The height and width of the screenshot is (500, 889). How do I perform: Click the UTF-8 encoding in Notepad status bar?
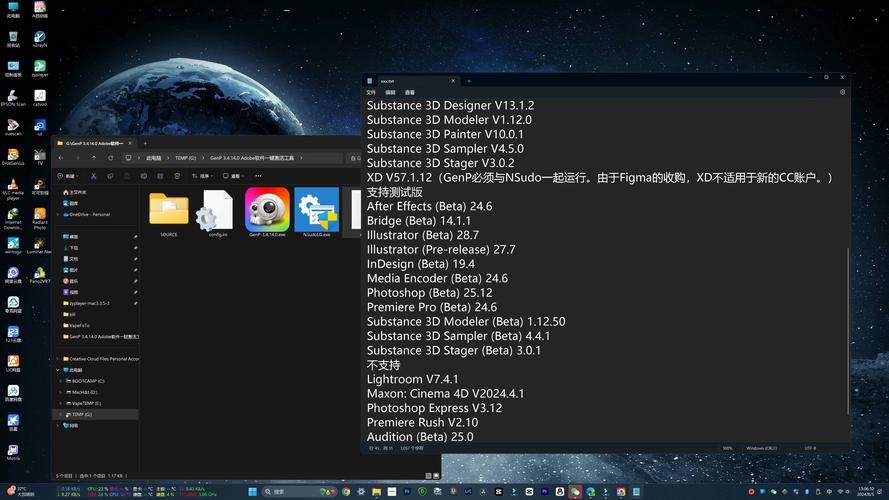tap(810, 448)
